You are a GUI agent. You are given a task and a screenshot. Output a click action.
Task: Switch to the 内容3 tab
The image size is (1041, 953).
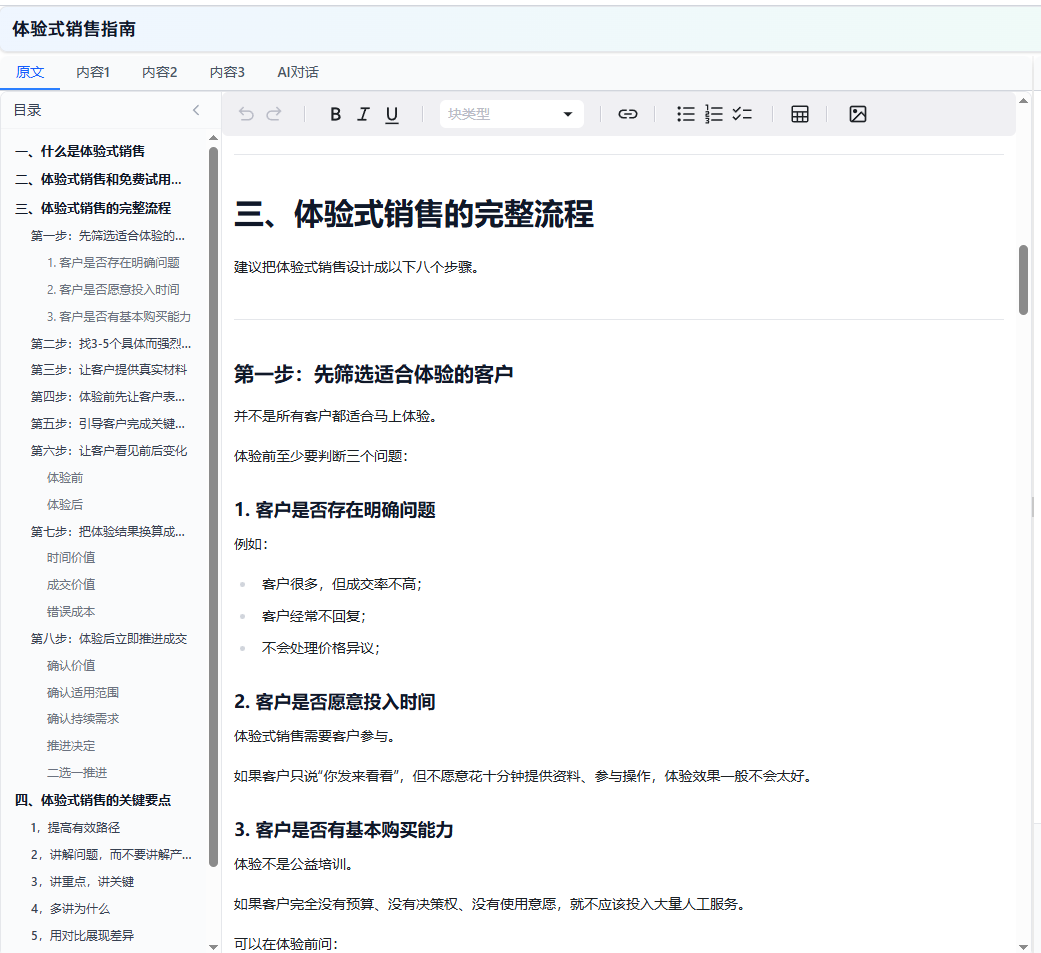click(x=227, y=72)
